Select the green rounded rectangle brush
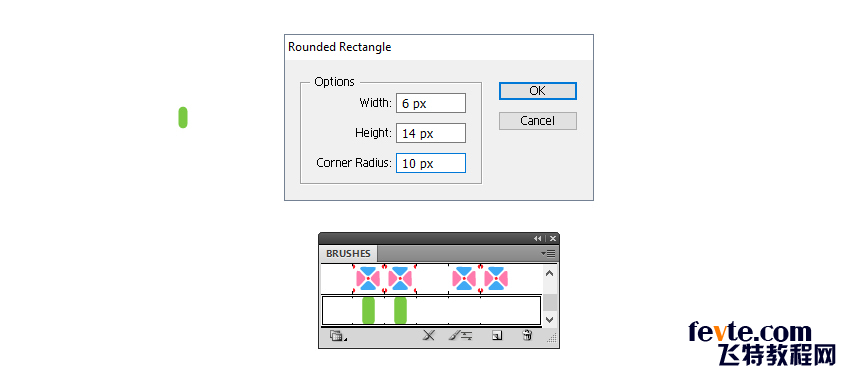850x380 pixels. click(432, 310)
